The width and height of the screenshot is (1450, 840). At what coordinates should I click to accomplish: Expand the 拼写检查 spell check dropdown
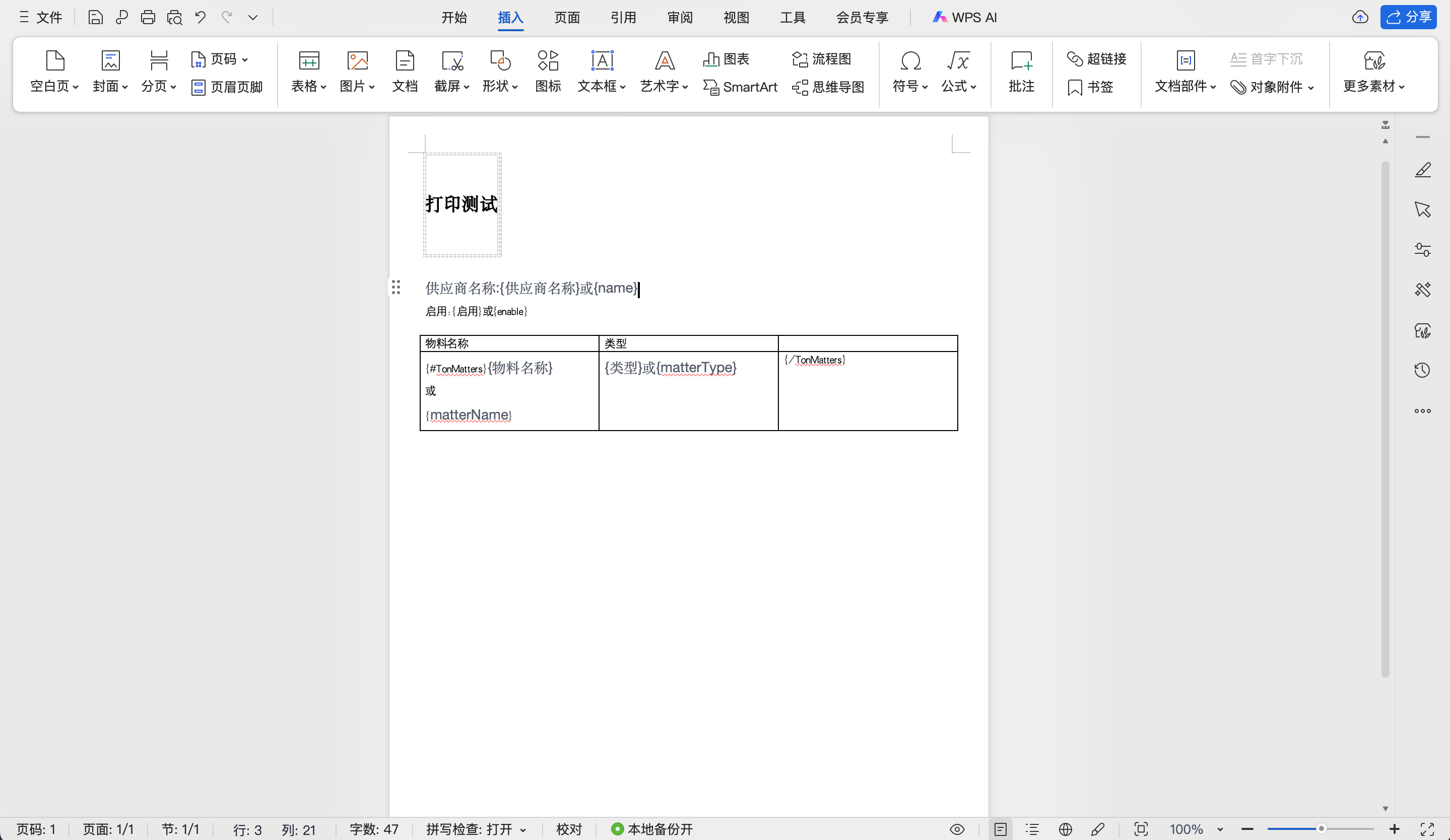pyautogui.click(x=523, y=829)
